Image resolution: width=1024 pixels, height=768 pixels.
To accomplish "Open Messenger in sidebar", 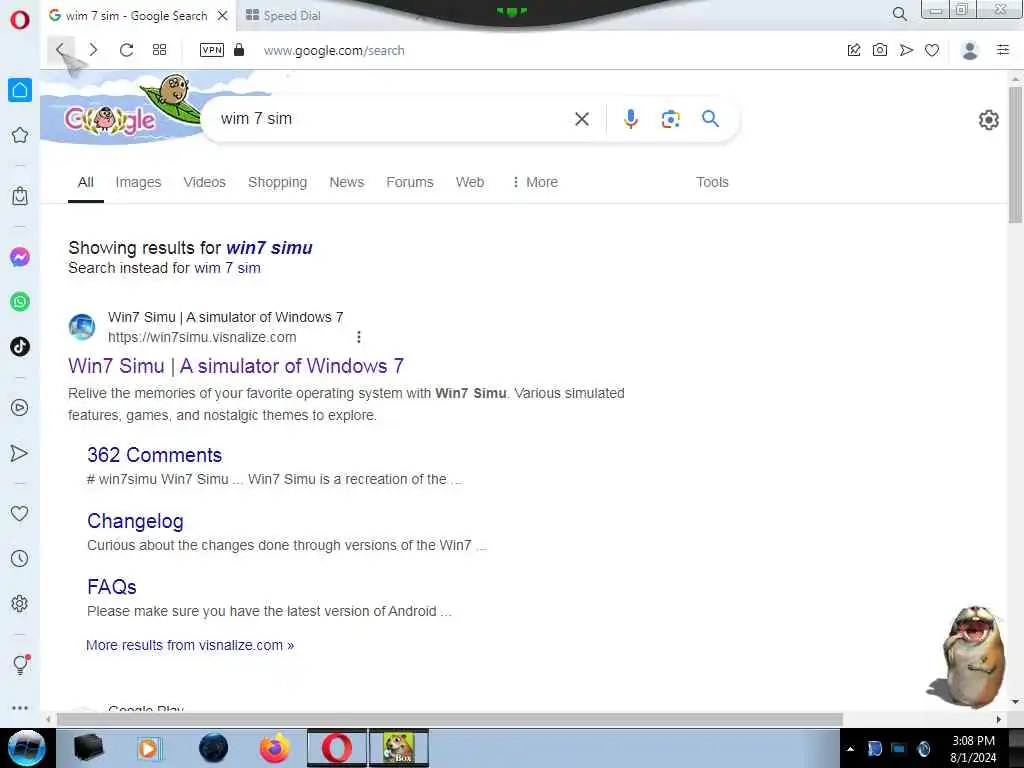I will [20, 257].
